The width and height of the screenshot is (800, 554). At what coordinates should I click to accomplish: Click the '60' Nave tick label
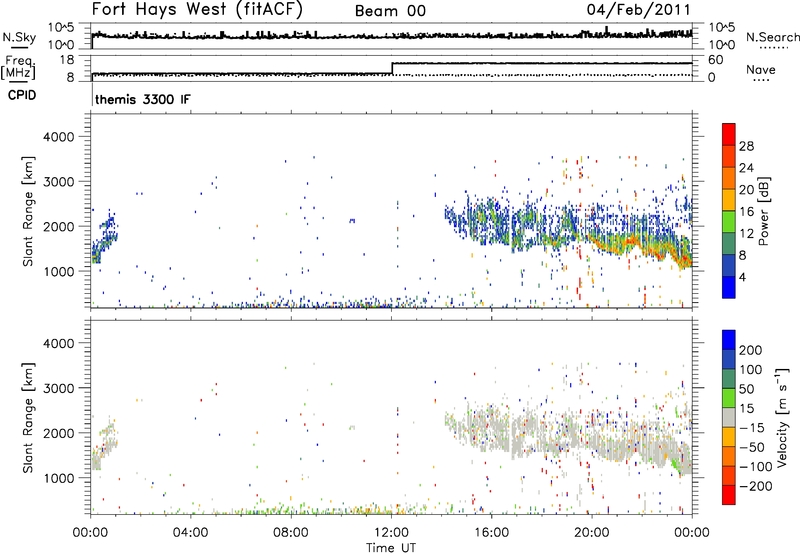point(715,60)
